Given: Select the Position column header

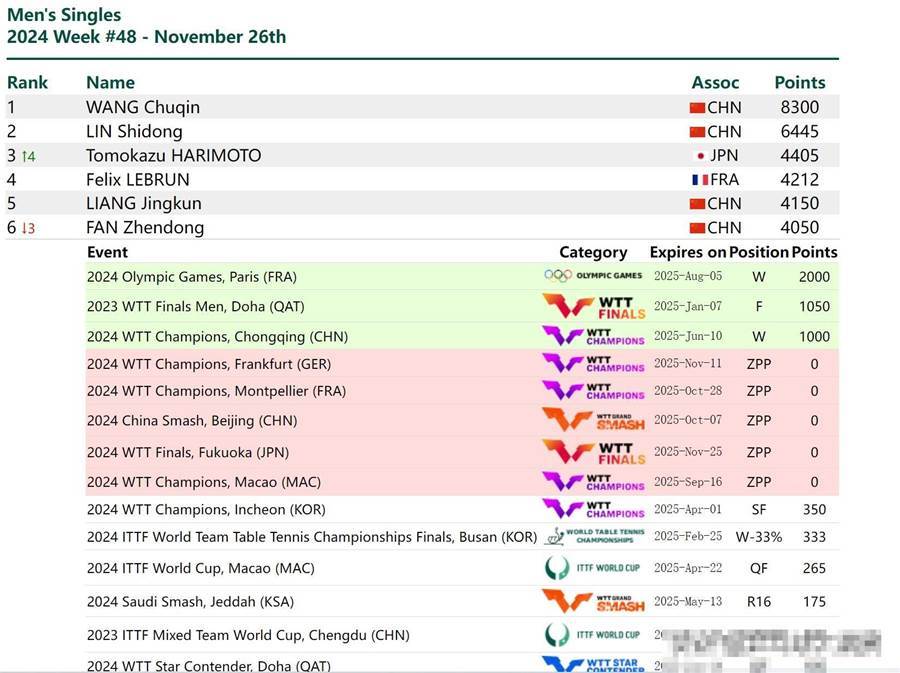Looking at the screenshot, I should click(759, 252).
